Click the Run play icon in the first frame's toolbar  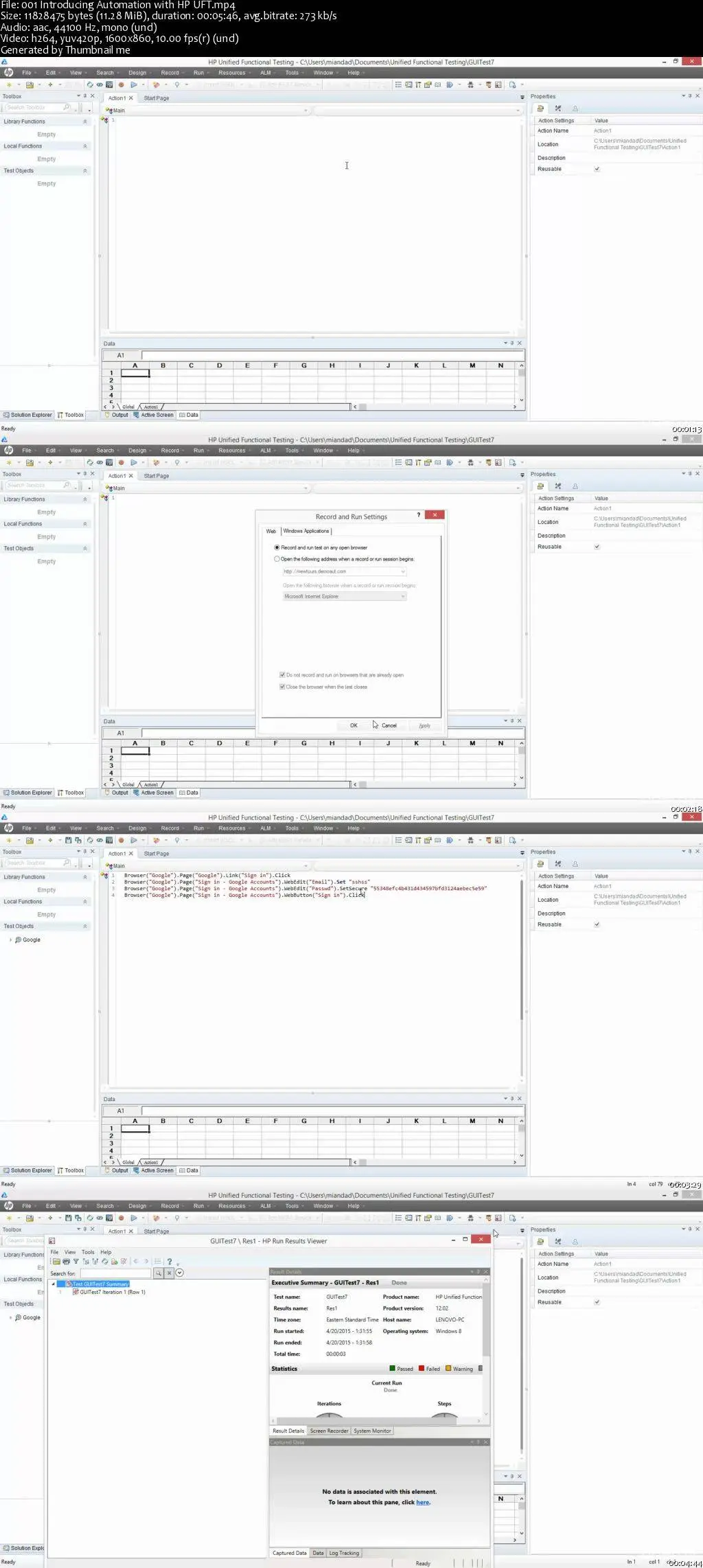tap(133, 84)
